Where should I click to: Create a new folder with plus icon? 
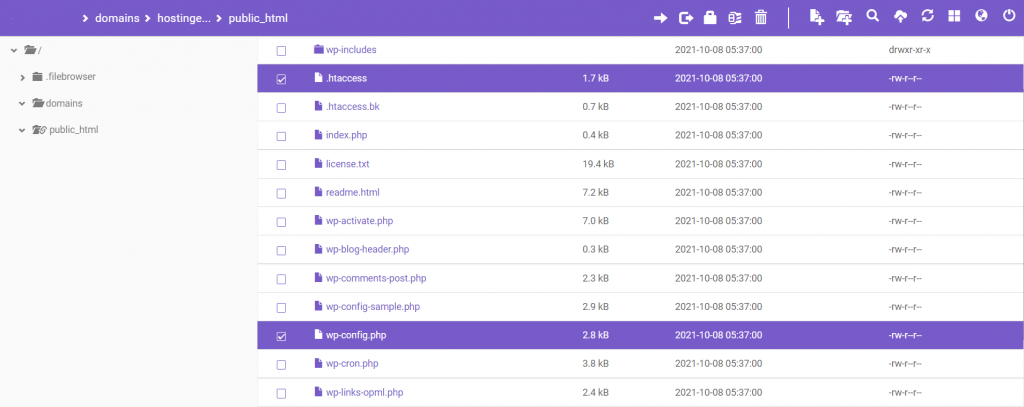pyautogui.click(x=844, y=18)
